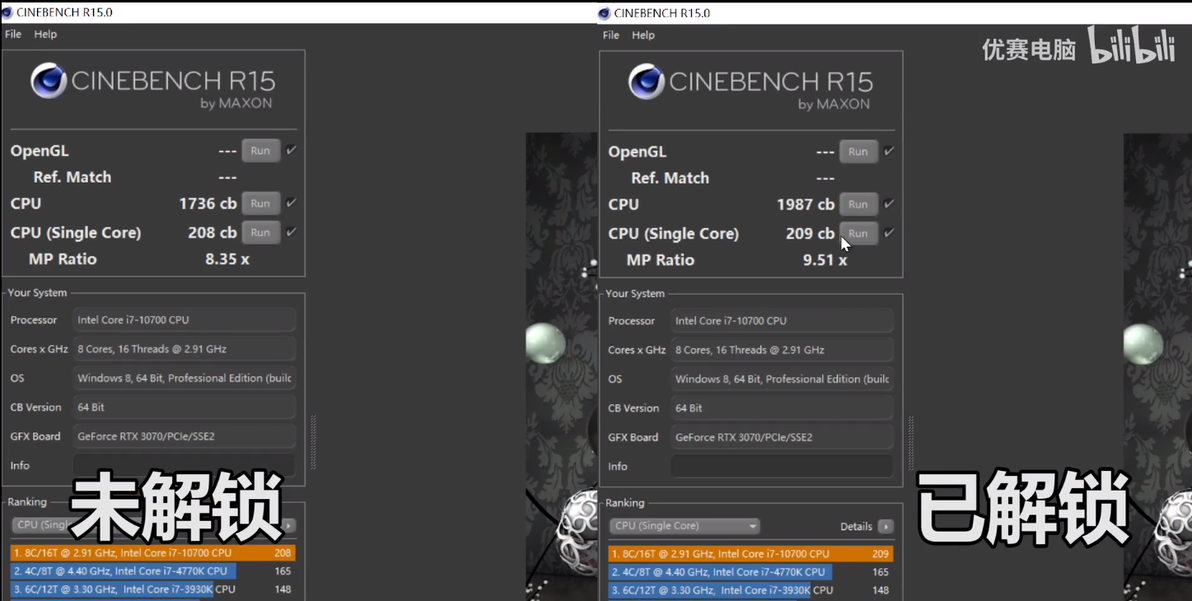This screenshot has height=601, width=1192.
Task: Run OpenGL test in left window
Action: [261, 150]
